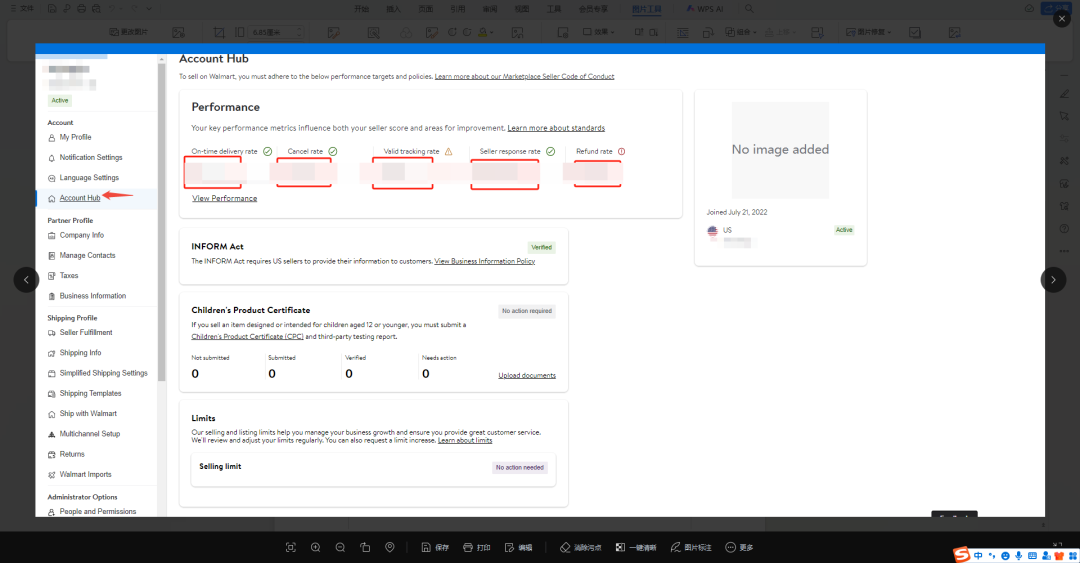Switch to 视图 tab in WPS behind
Screen dimensions: 1080x563
(522, 9)
